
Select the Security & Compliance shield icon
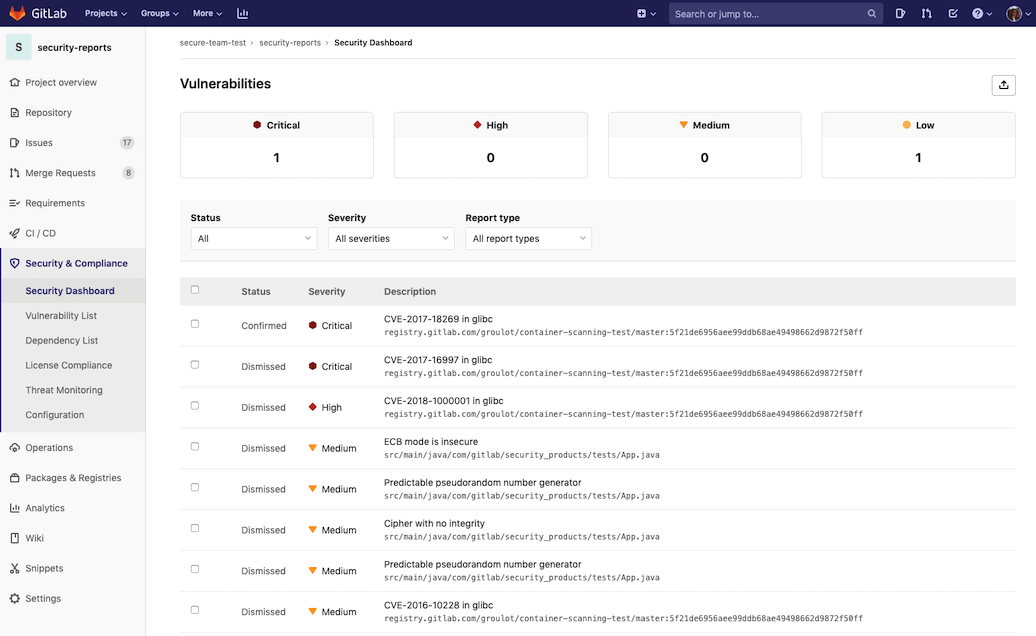pyautogui.click(x=14, y=263)
